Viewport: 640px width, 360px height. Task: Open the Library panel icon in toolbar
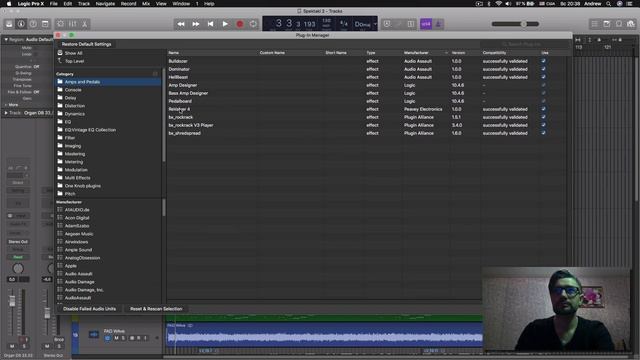9,24
